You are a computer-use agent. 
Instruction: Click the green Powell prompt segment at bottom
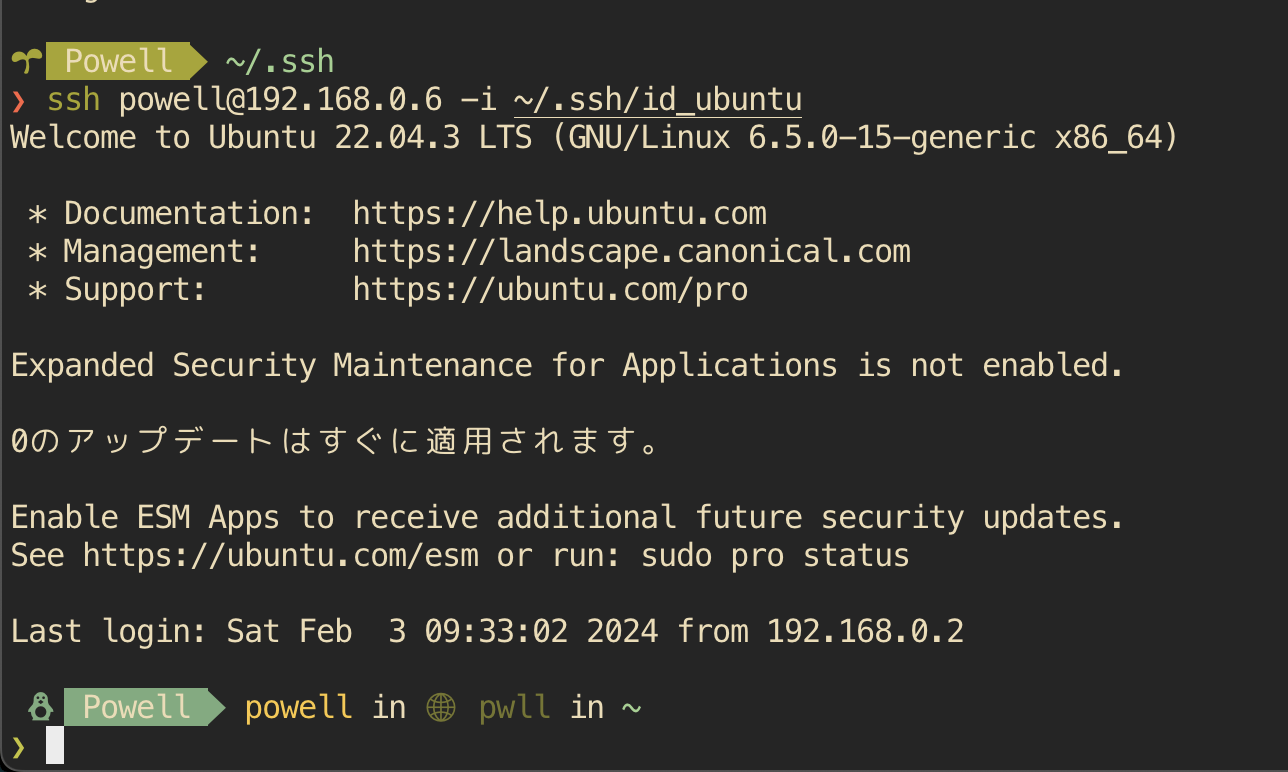click(x=136, y=707)
